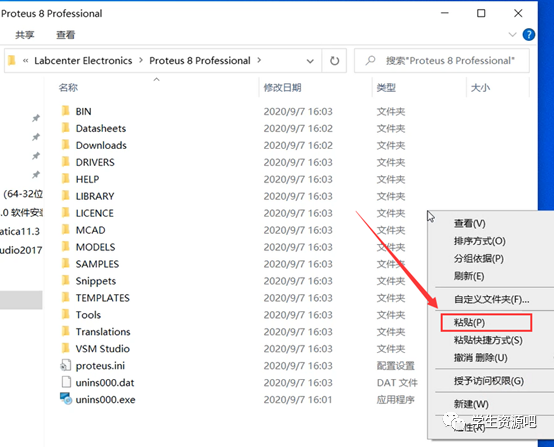Viewport: 554px width, 447px height.
Task: Show hidden breadcrumb path via double chevron
Action: click(25, 61)
